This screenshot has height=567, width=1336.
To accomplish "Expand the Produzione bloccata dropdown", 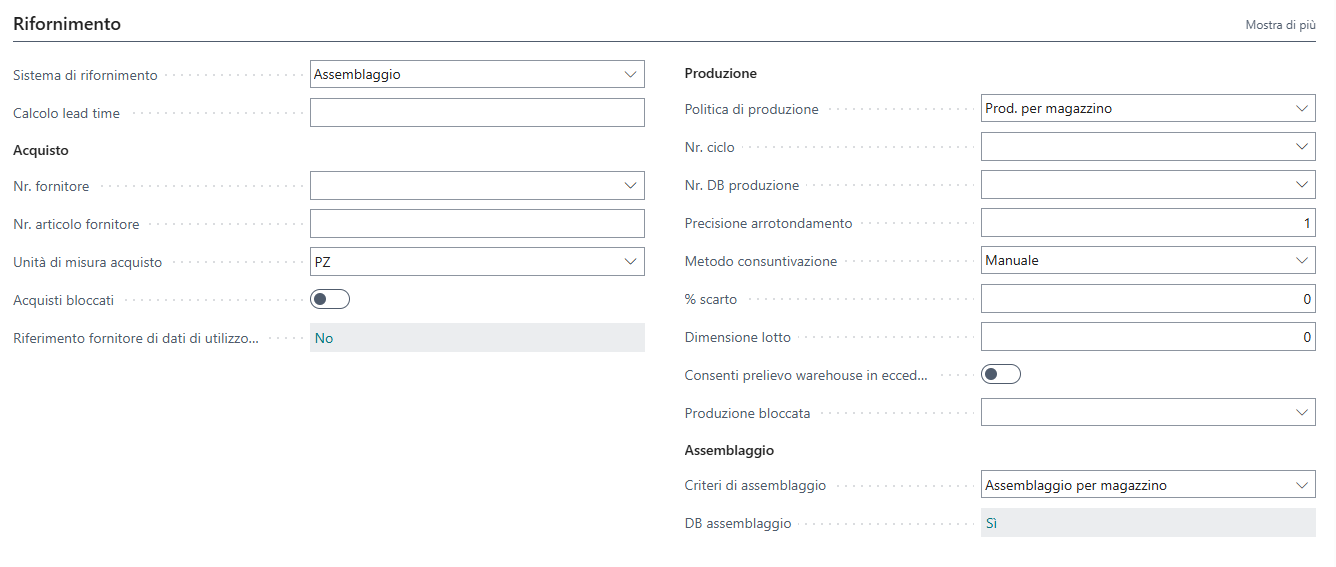I will [x=1147, y=412].
